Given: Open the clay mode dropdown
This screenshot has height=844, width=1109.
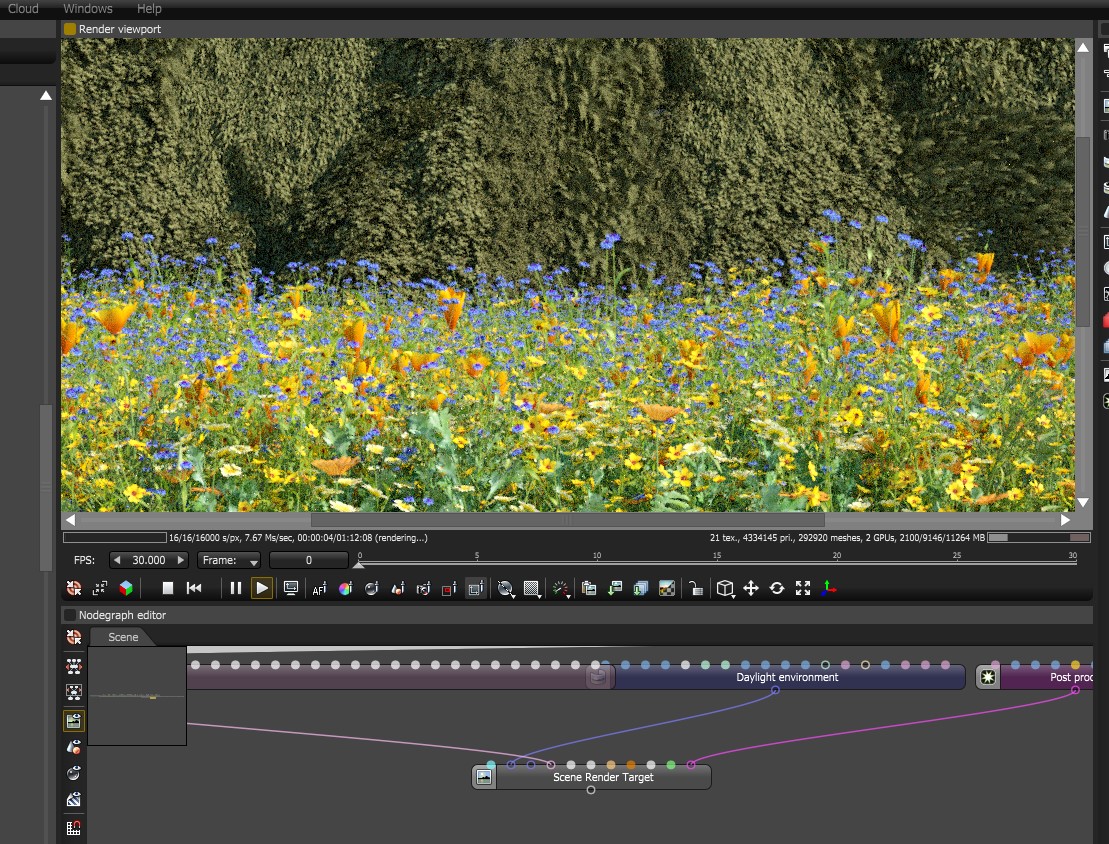Looking at the screenshot, I should point(507,588).
